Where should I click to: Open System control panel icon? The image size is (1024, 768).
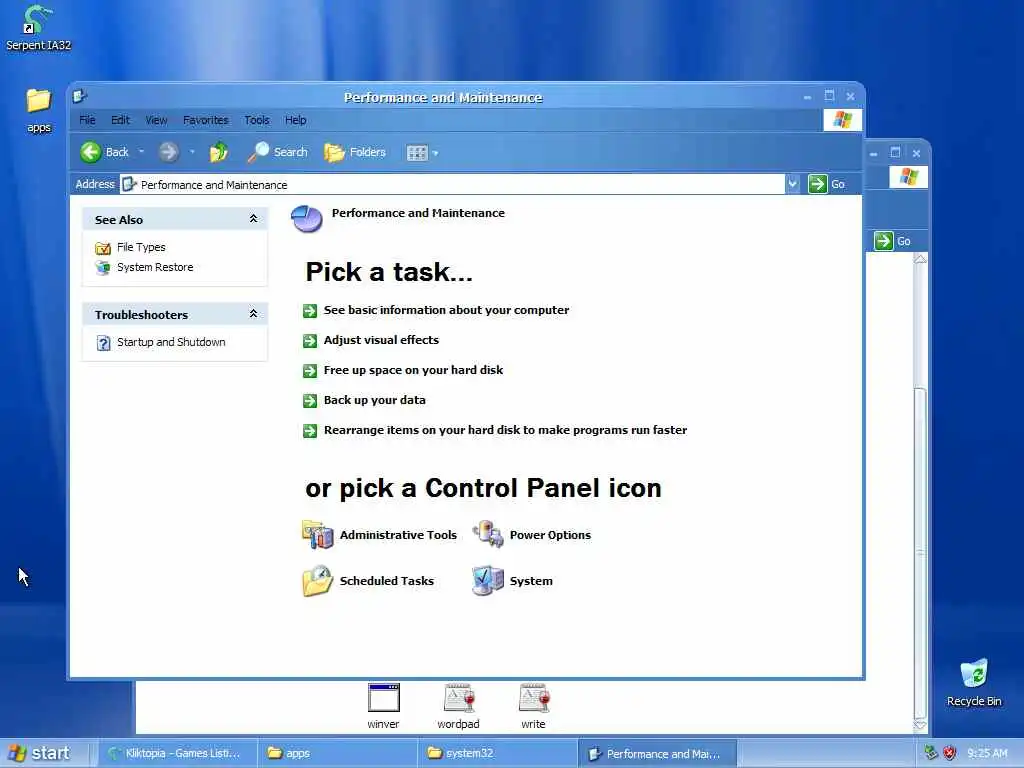488,581
